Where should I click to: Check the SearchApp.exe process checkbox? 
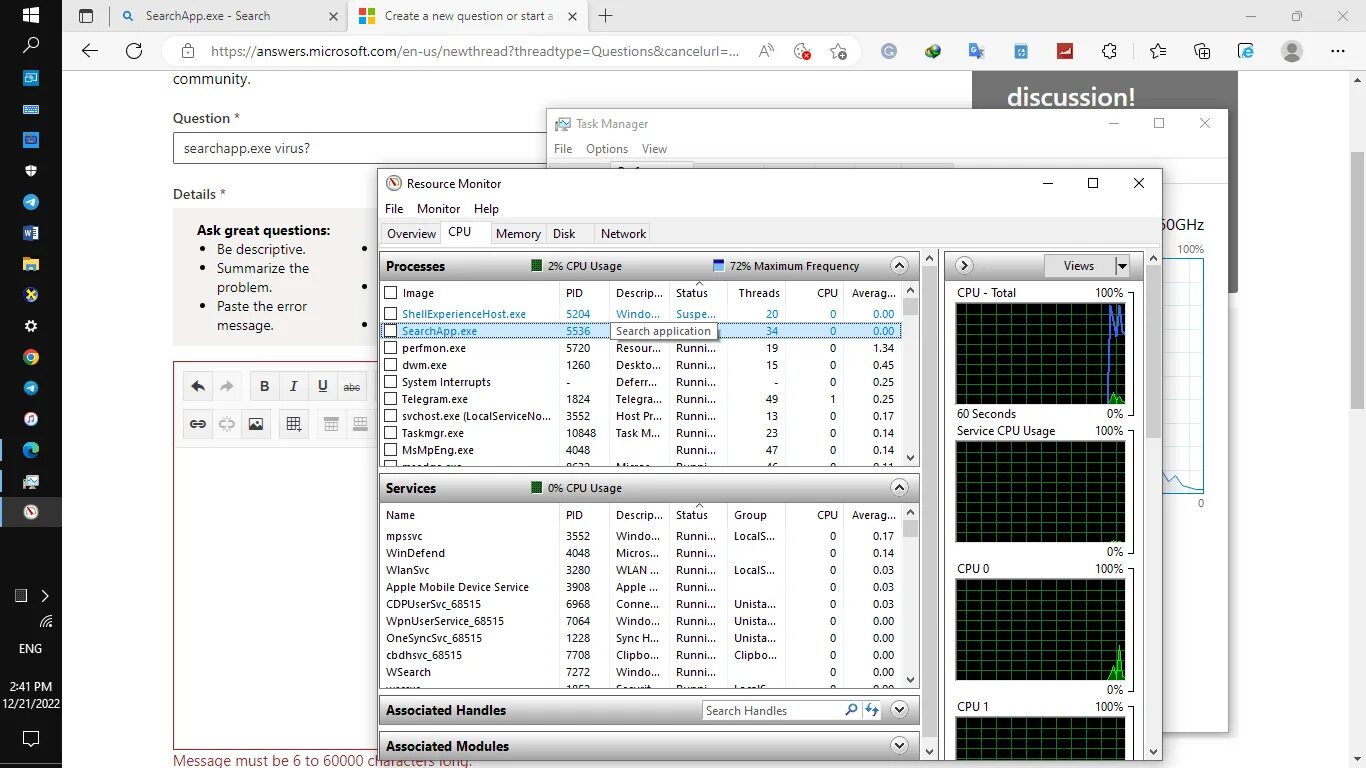[x=390, y=330]
